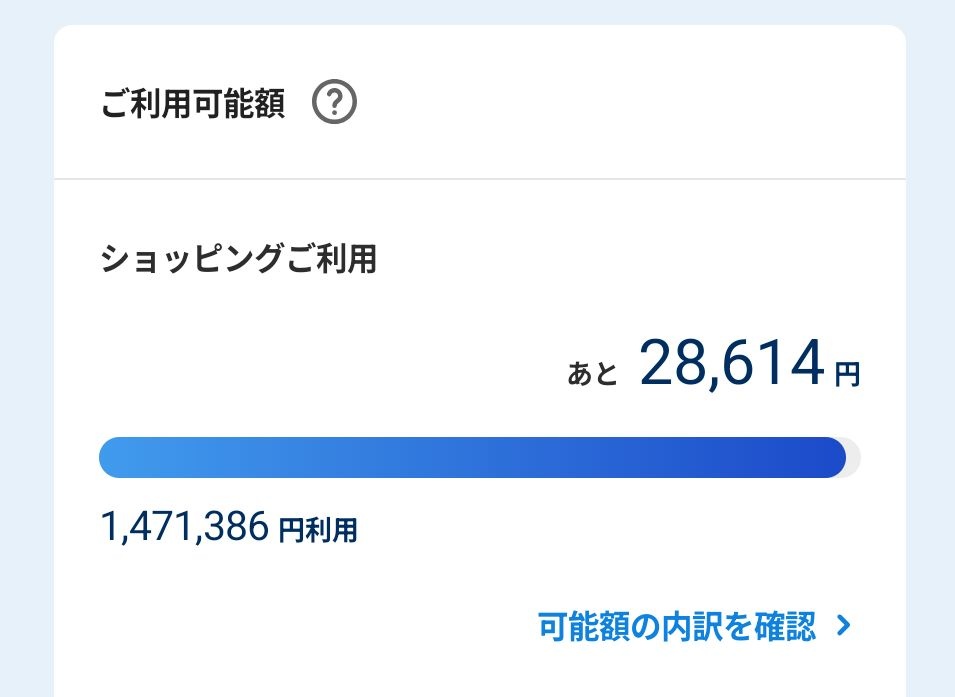Viewport: 955px width, 697px height.
Task: Click the 円 symbol after 28,614
Action: coord(847,376)
